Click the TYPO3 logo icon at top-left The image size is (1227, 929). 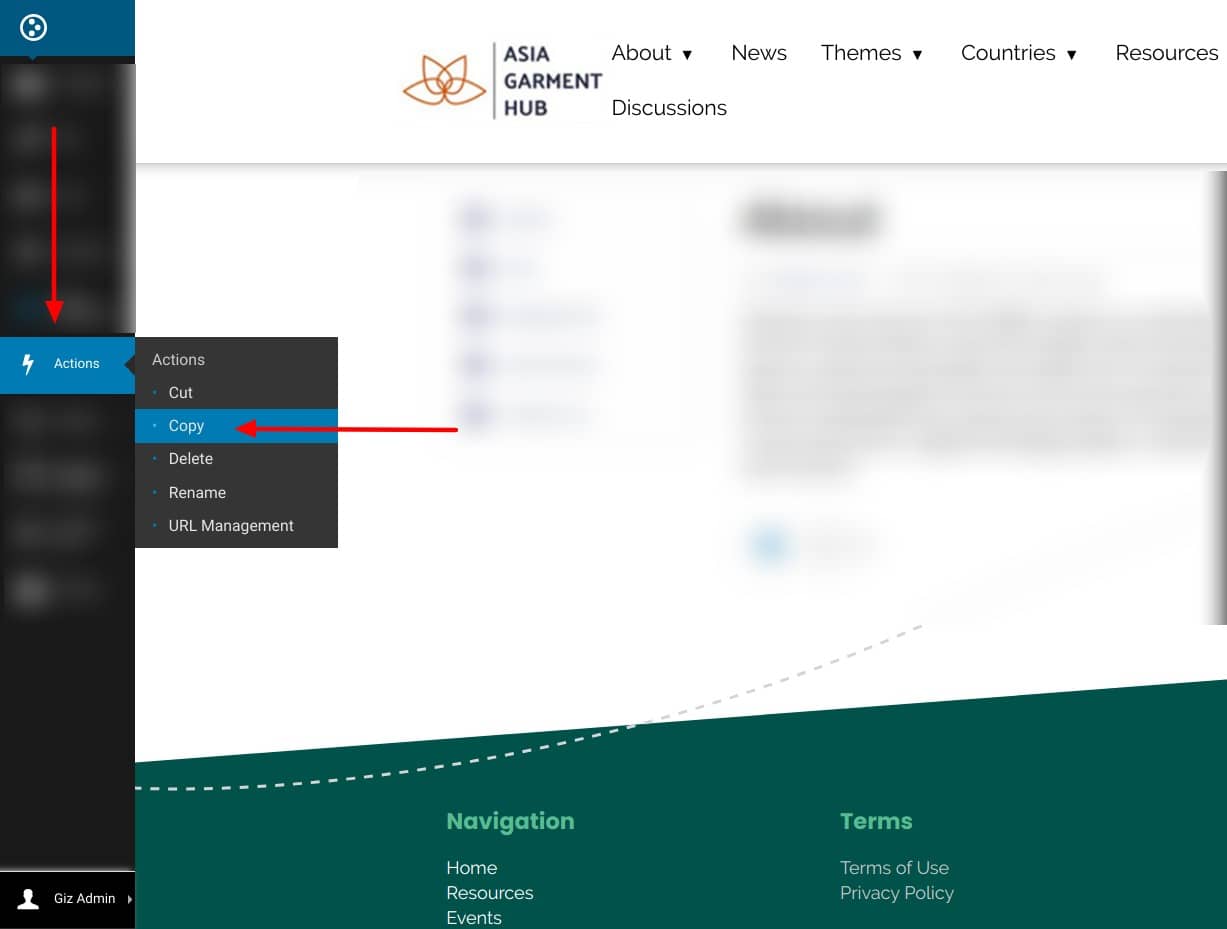pos(33,27)
